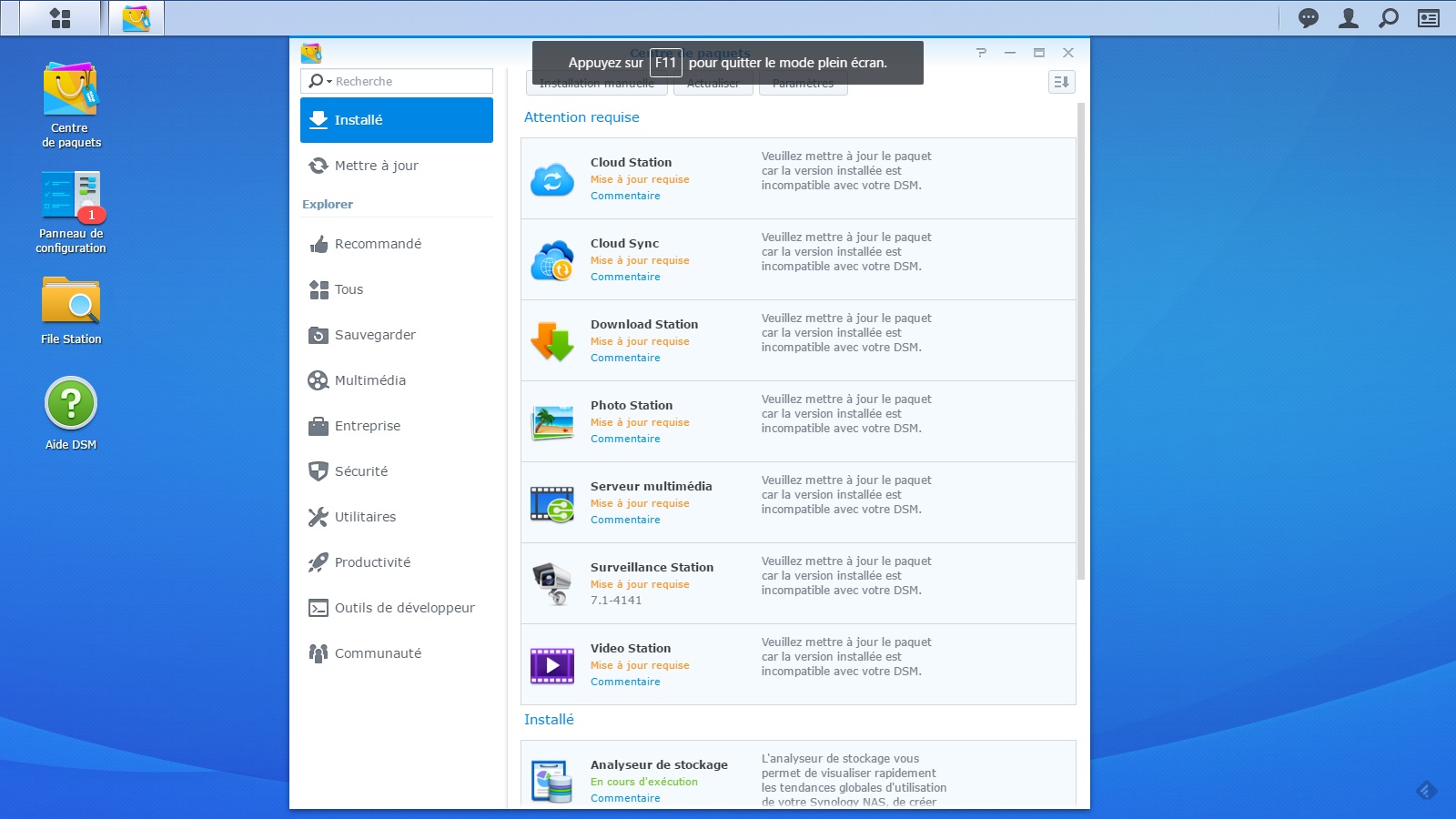The width and height of the screenshot is (1456, 819).
Task: Click the Analyseur de stockage icon
Action: (x=552, y=782)
